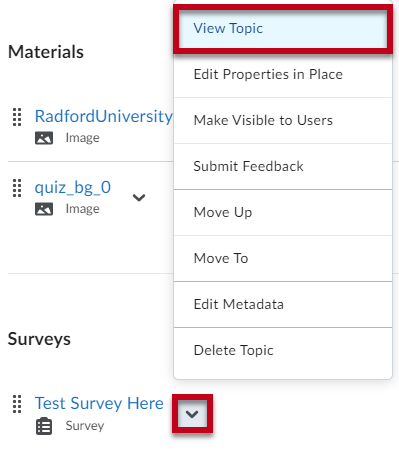Click the Materials section heading
399x459 pixels.
46,52
